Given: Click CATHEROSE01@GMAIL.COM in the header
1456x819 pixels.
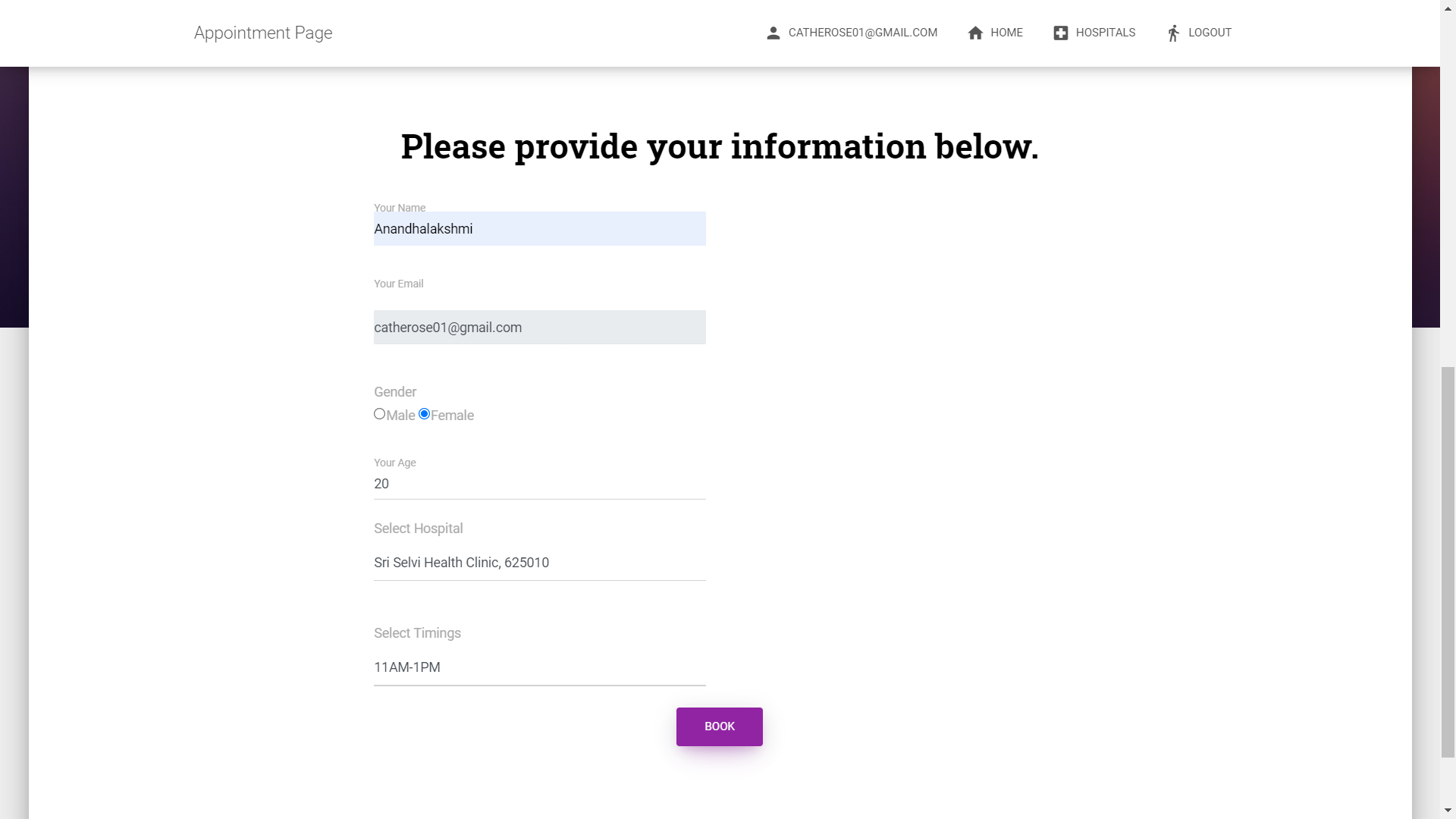Looking at the screenshot, I should (x=863, y=33).
